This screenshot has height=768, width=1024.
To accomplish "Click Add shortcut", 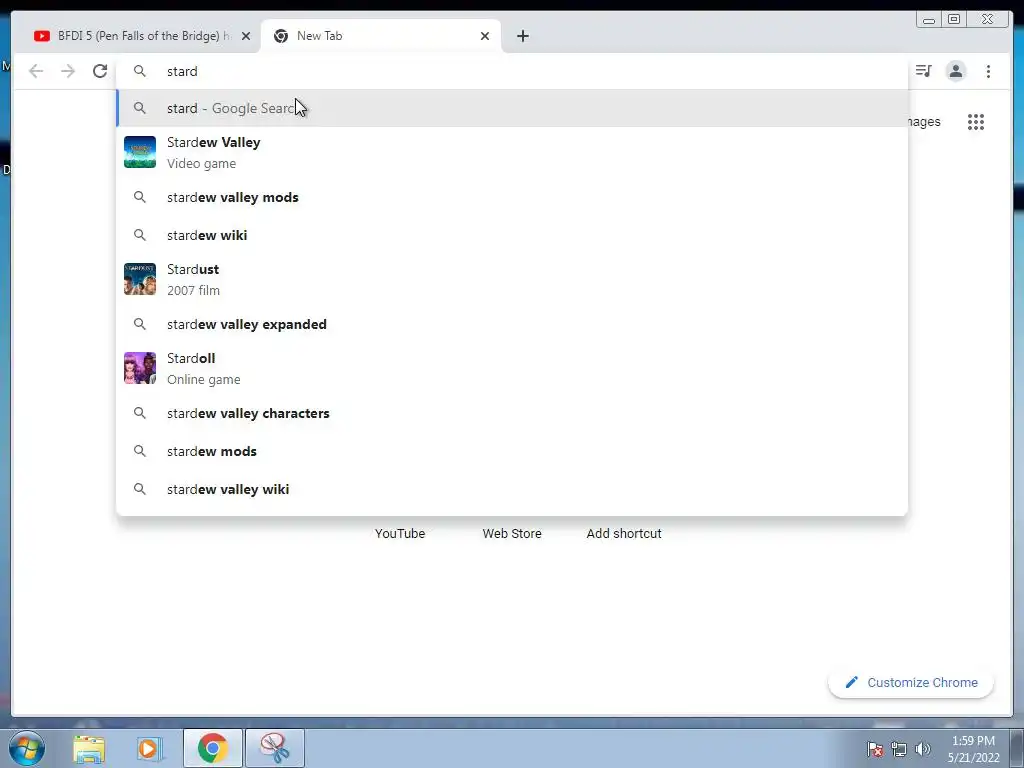I will pos(624,534).
